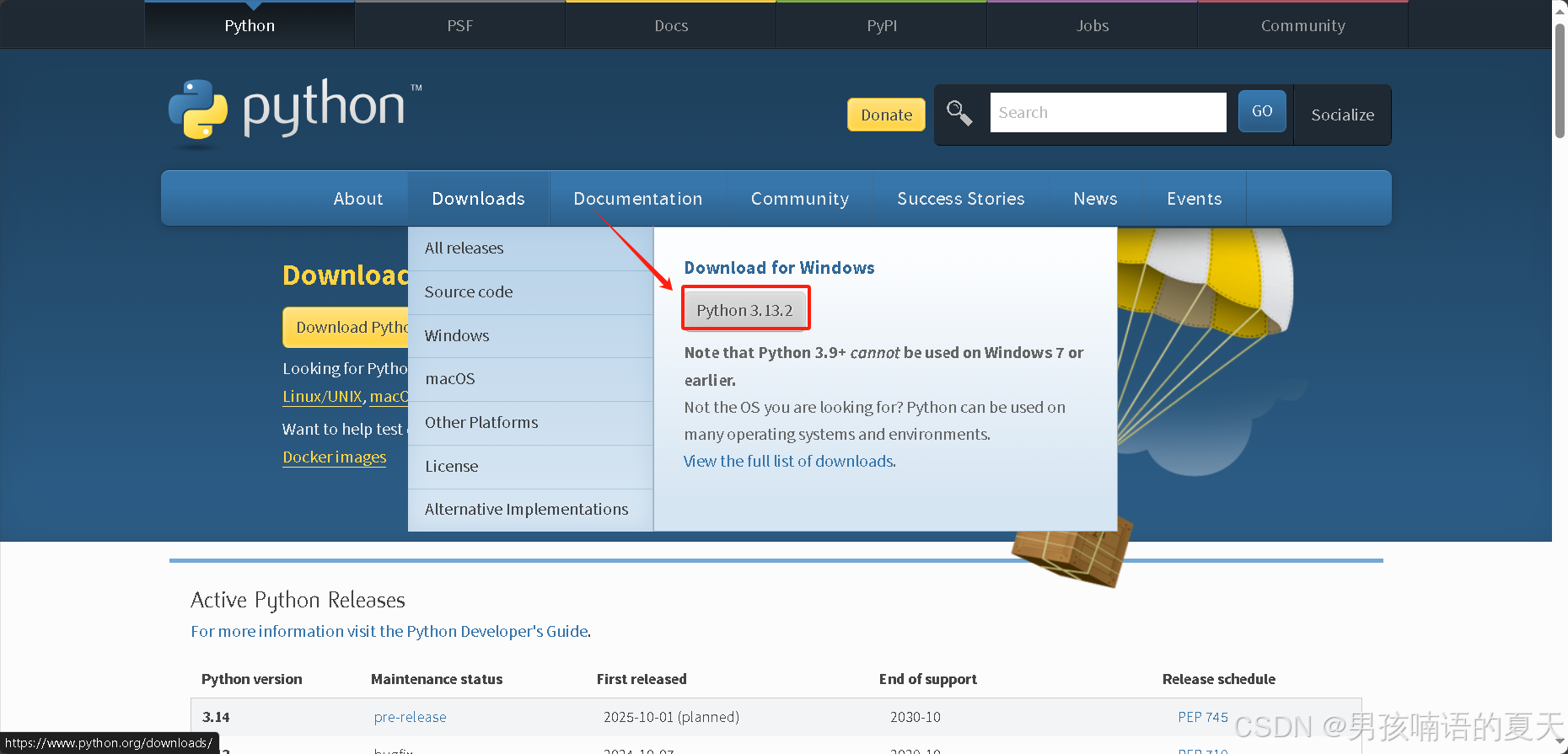Switch to the PyPI top tab
This screenshot has width=1568, height=754.
[882, 25]
